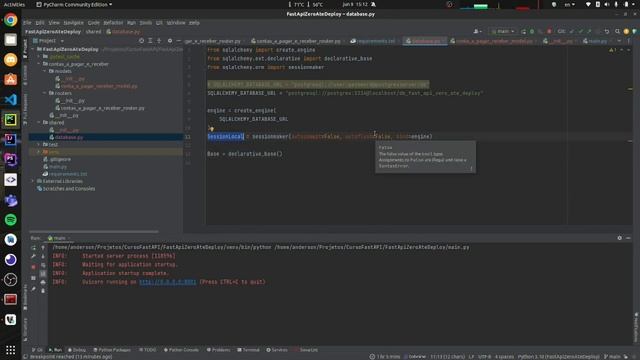Open Google Chrome from the dock
640x360 pixels.
(11, 20)
